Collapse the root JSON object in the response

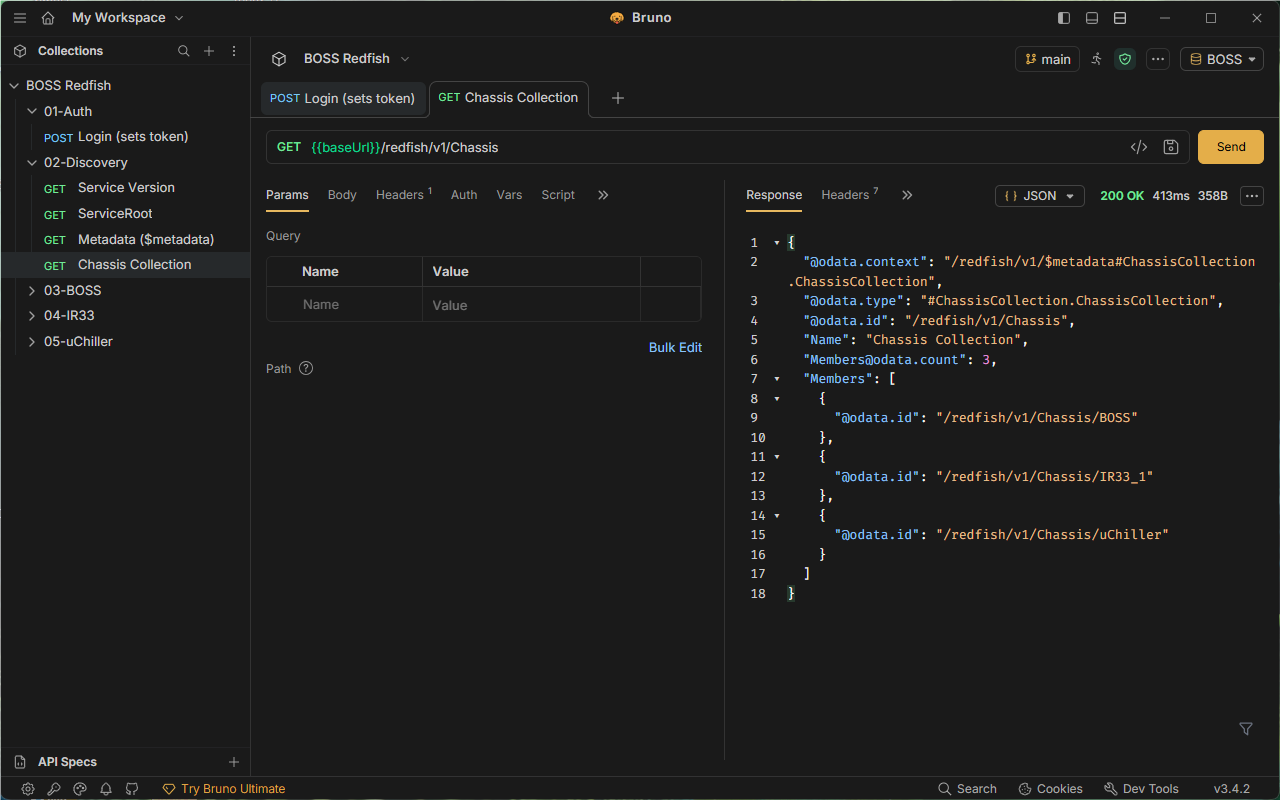click(x=777, y=243)
